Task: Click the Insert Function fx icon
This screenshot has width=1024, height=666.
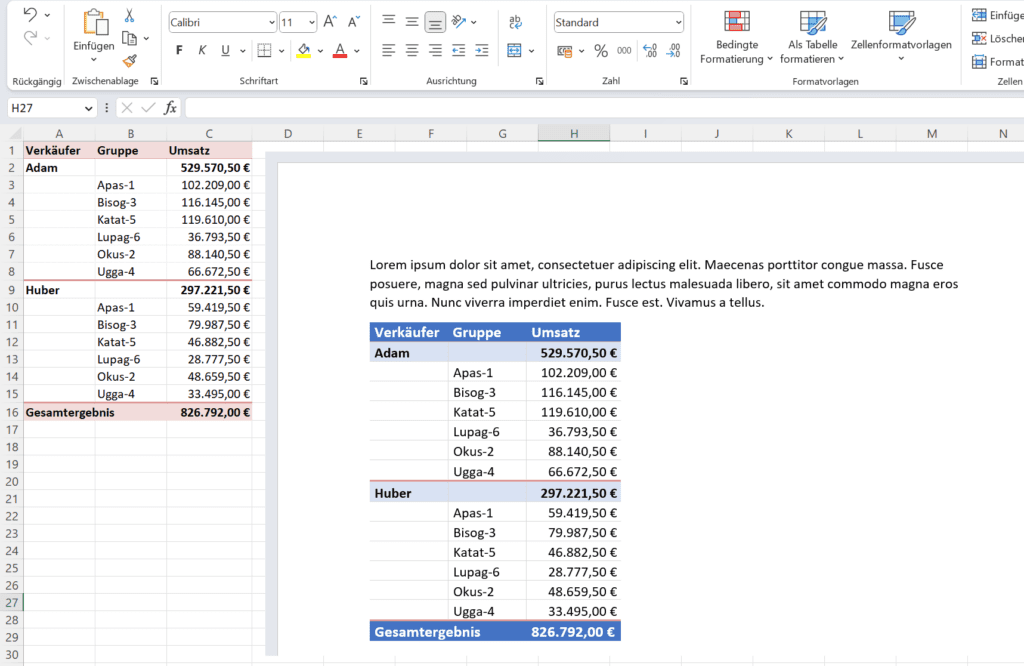Action: [x=170, y=108]
